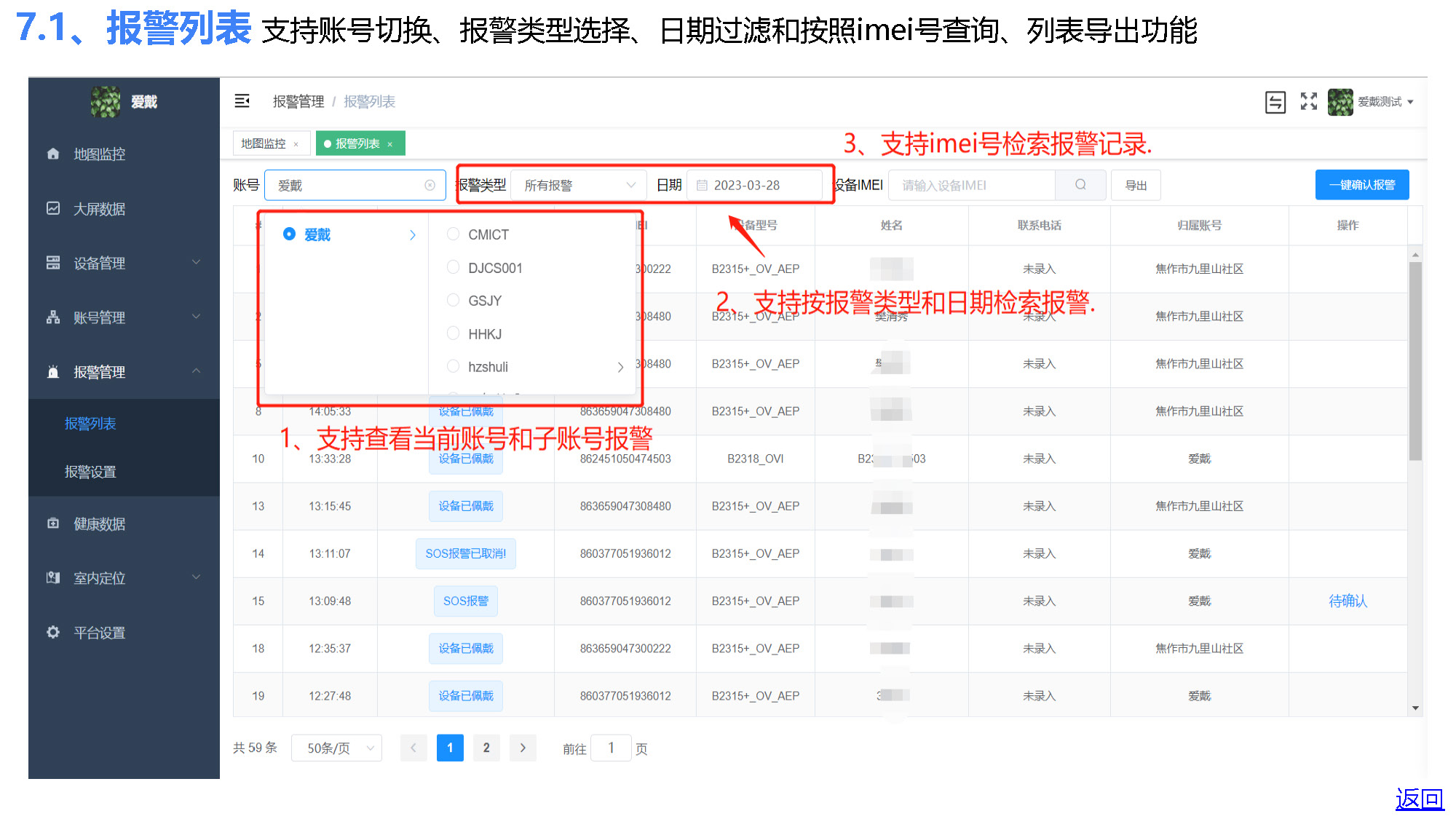Select hzshuli account radio
Image resolution: width=1456 pixels, height=819 pixels.
click(x=453, y=366)
